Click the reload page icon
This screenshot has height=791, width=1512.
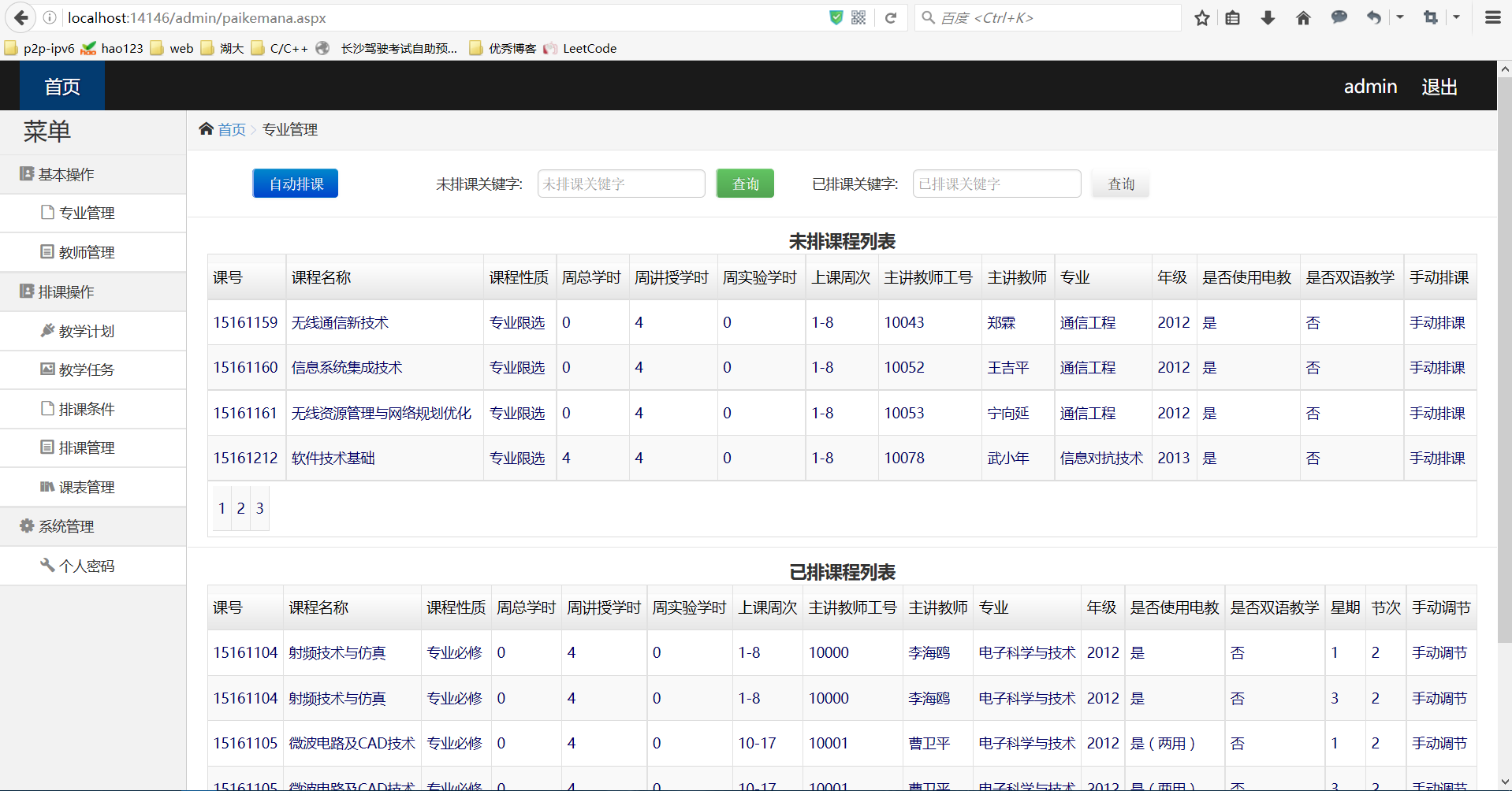click(891, 17)
